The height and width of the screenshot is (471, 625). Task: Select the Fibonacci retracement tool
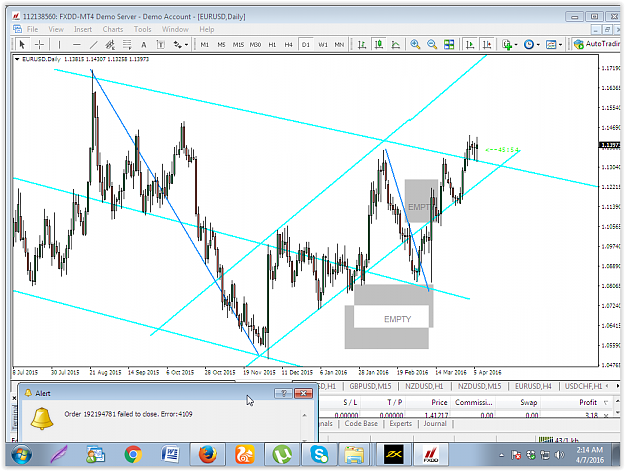tap(127, 45)
